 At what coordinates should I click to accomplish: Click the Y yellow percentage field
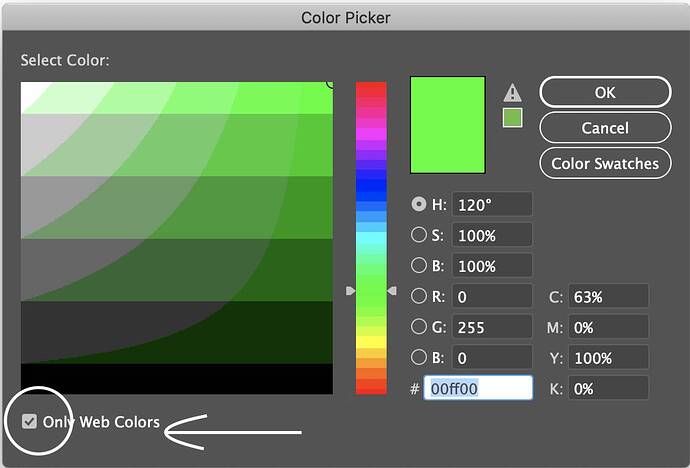[608, 358]
